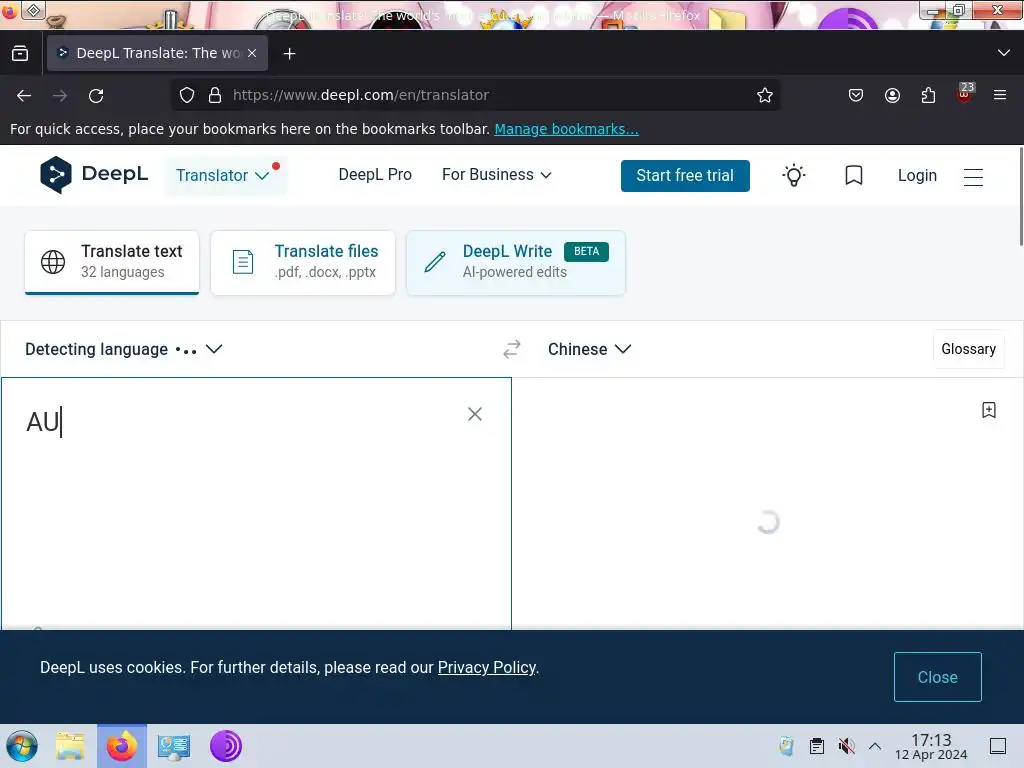Open saved translations bookmark icon
Image resolution: width=1024 pixels, height=768 pixels.
pos(854,175)
